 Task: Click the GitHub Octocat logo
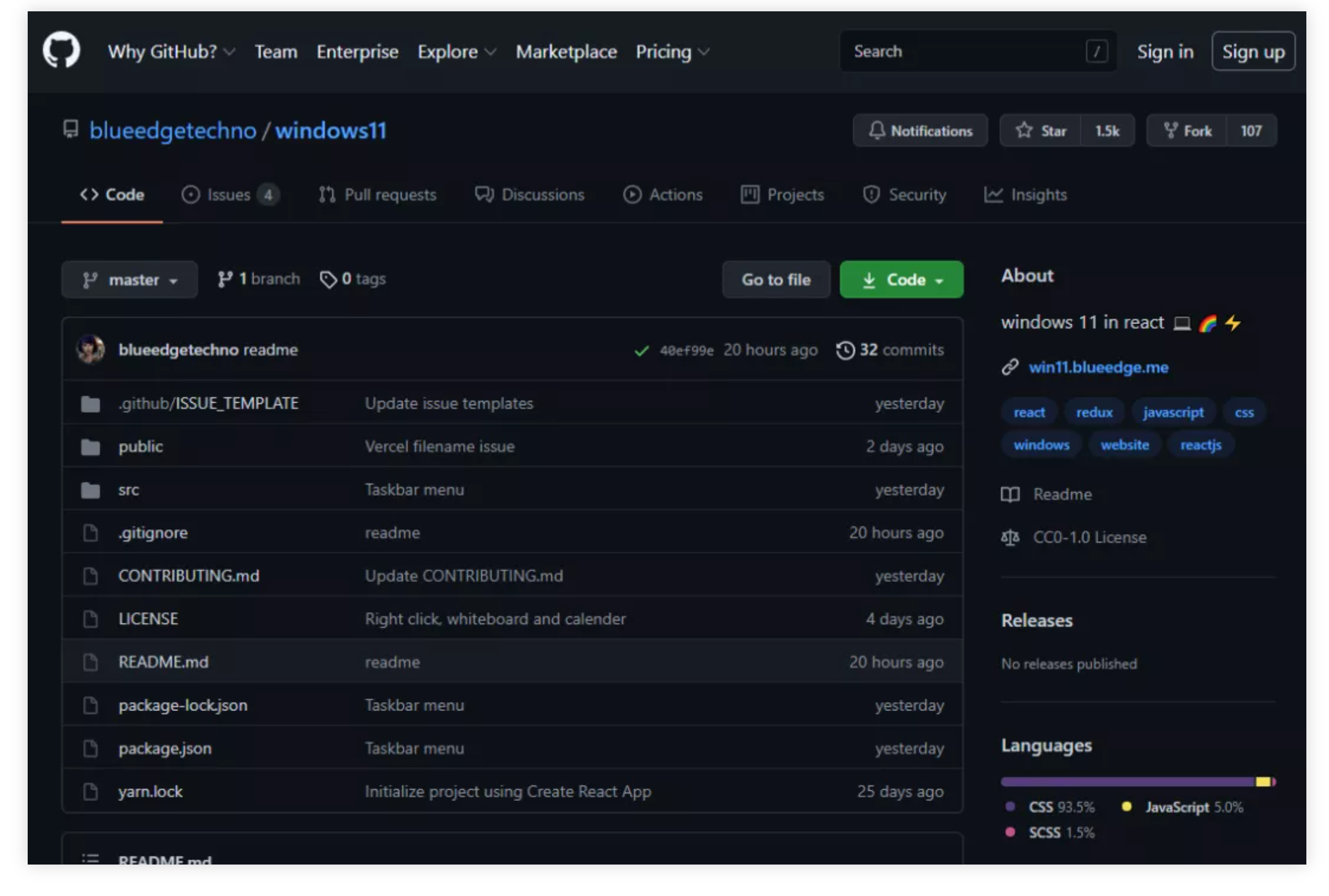[61, 50]
